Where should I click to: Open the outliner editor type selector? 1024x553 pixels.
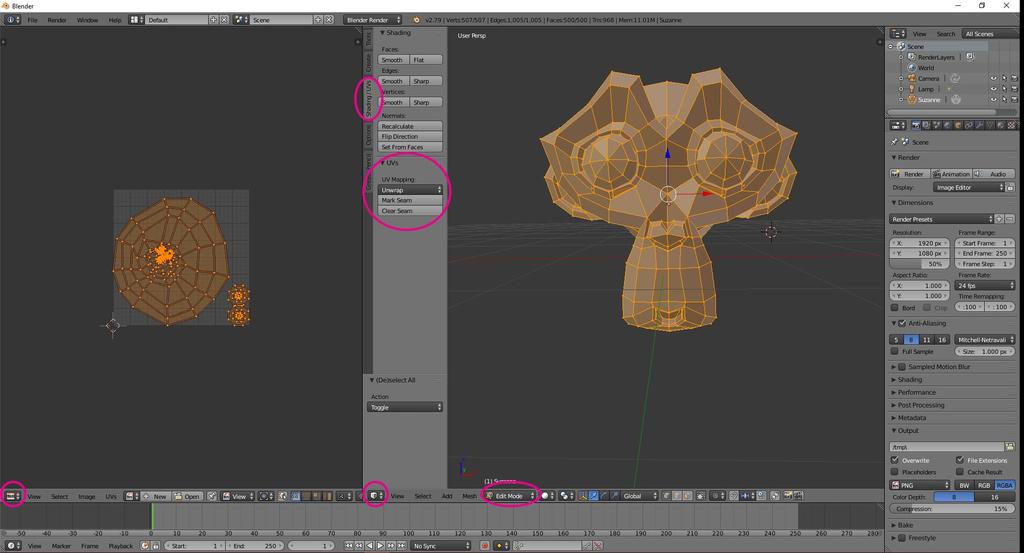899,33
